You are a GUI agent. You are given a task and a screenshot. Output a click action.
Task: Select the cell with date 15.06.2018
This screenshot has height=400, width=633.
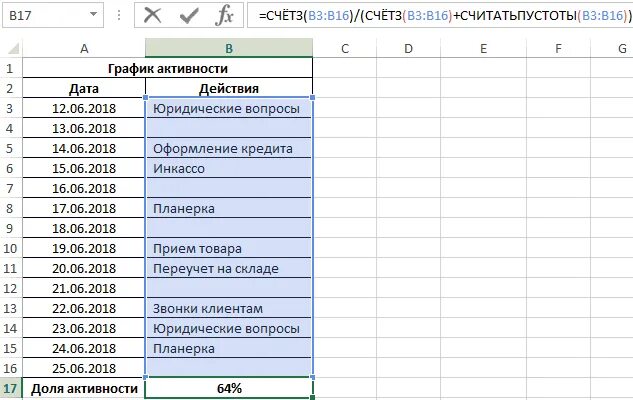pyautogui.click(x=84, y=168)
